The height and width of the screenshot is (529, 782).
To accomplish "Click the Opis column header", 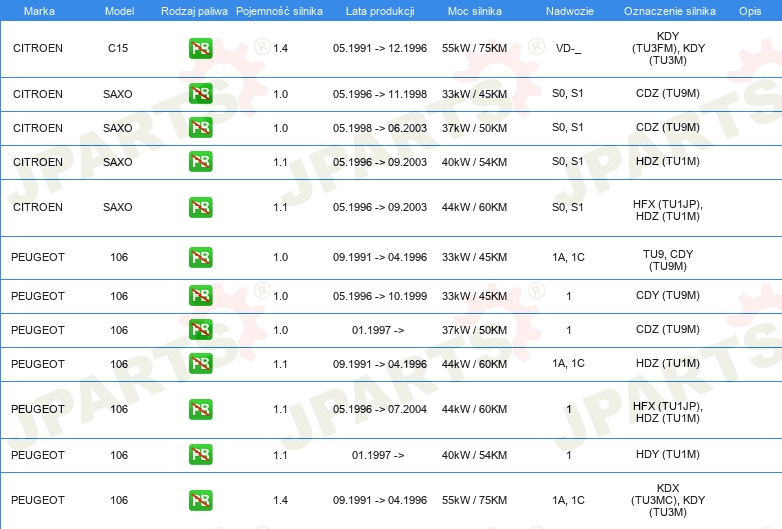I will click(x=750, y=11).
